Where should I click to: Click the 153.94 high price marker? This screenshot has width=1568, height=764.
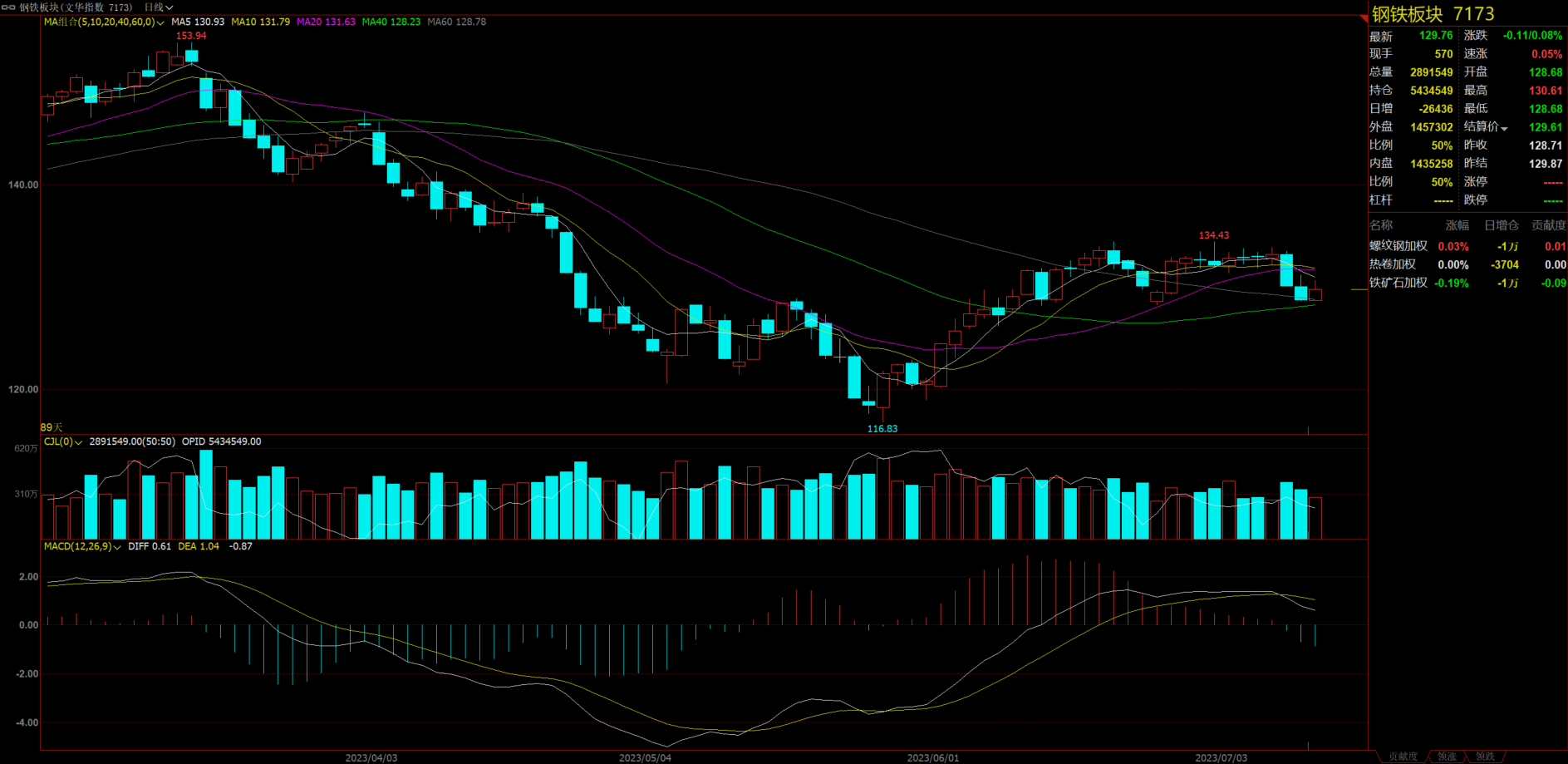coord(191,36)
